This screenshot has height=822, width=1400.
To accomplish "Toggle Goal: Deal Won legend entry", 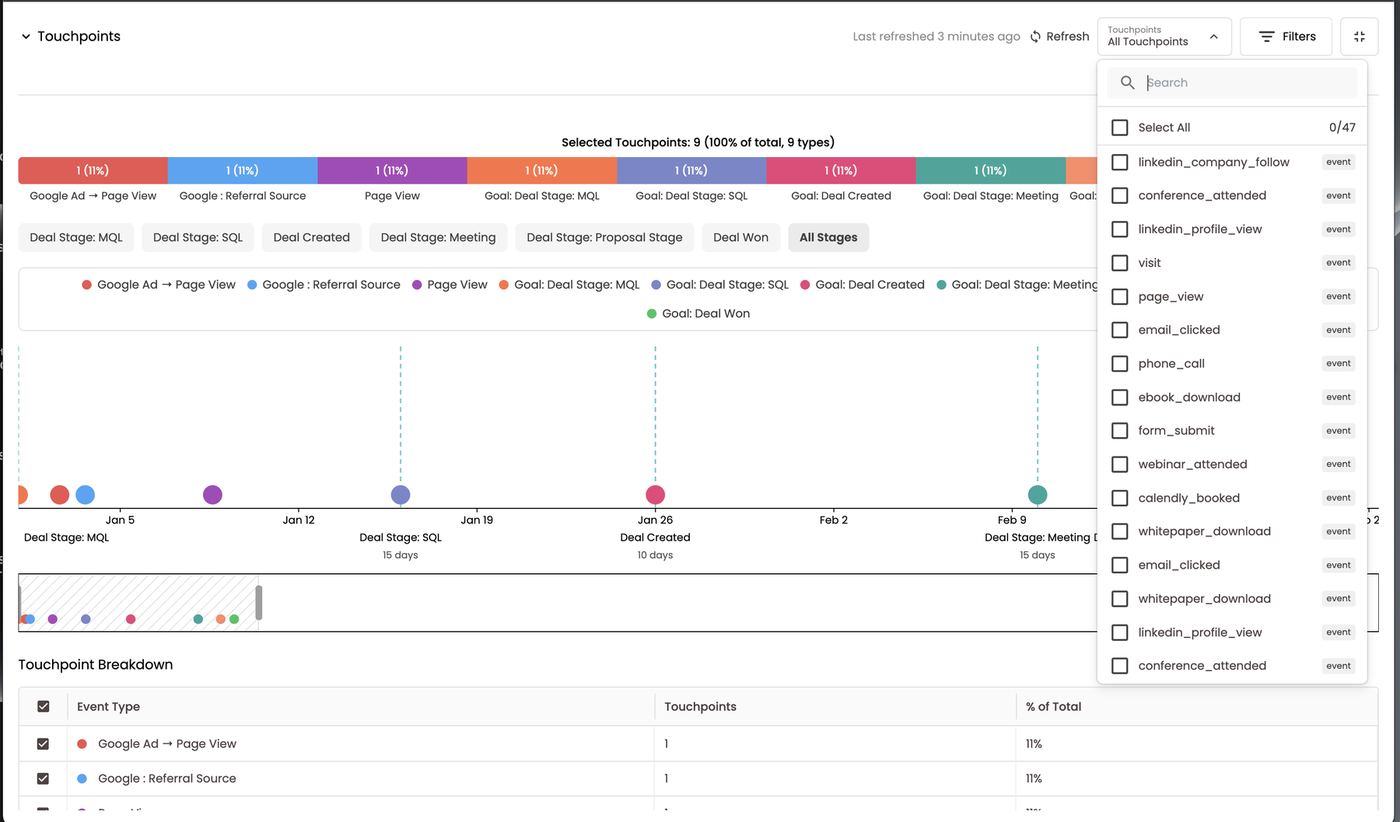I will click(698, 314).
